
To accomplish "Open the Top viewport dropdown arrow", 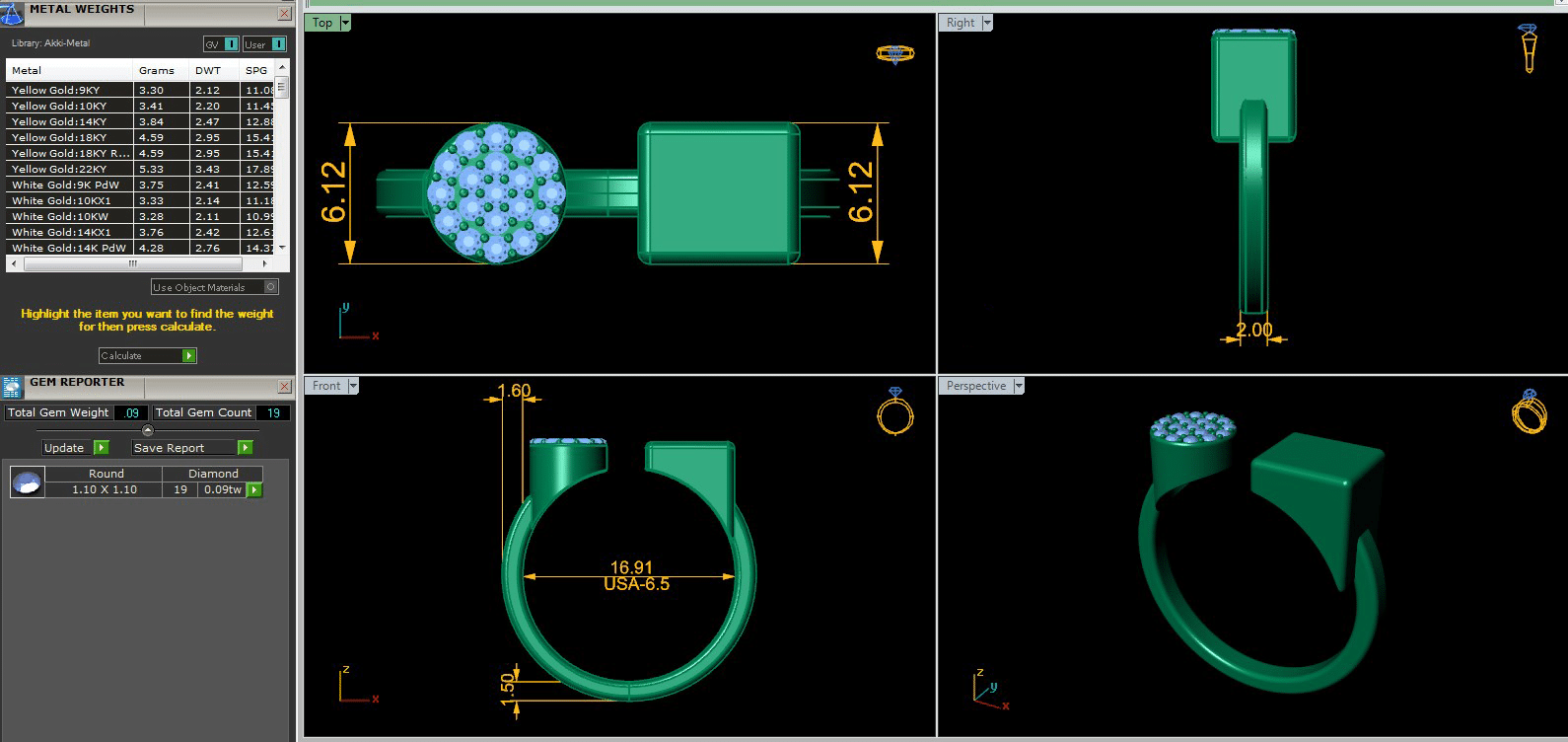I will point(345,23).
